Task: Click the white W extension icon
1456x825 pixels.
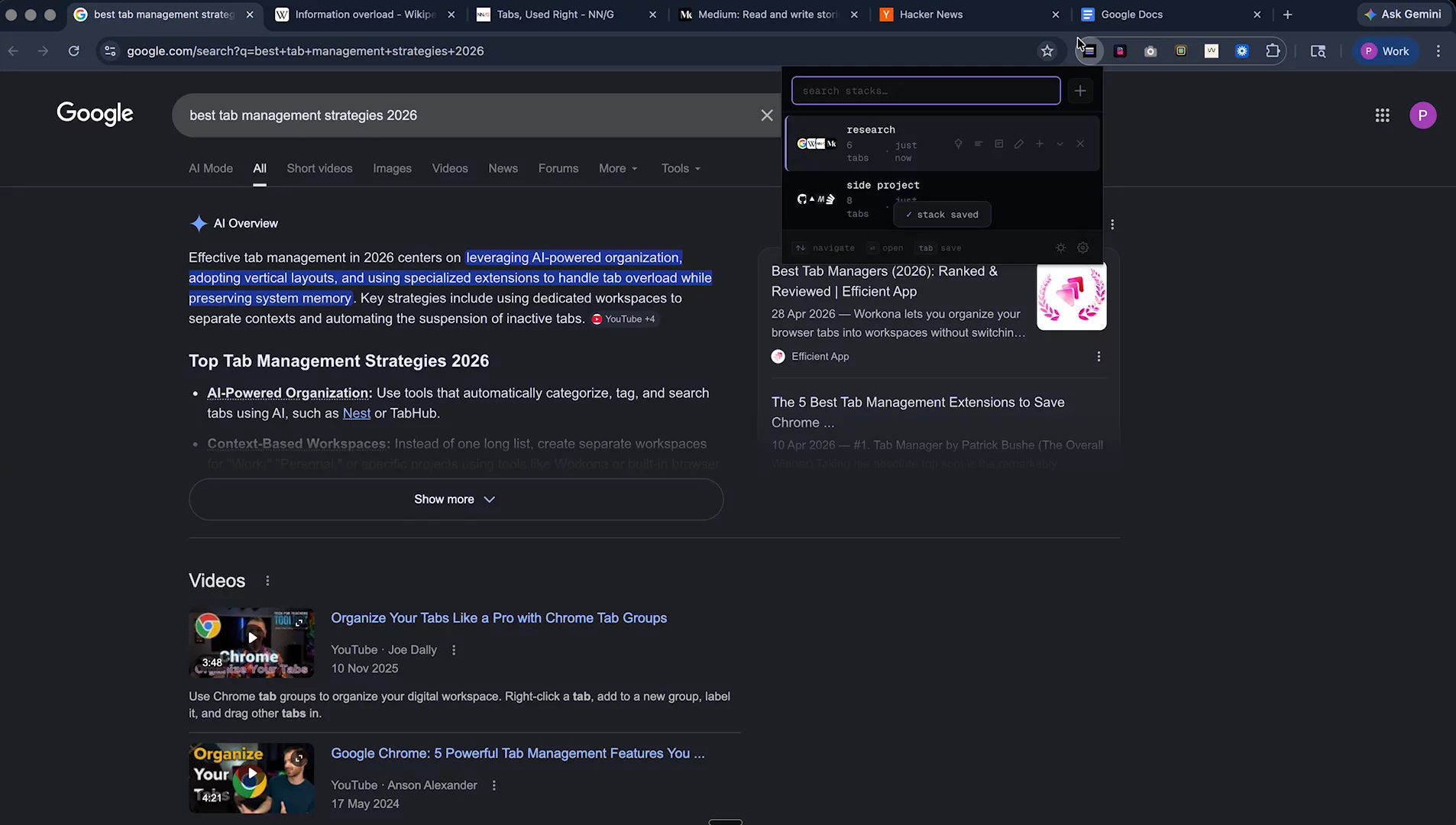Action: [1212, 51]
